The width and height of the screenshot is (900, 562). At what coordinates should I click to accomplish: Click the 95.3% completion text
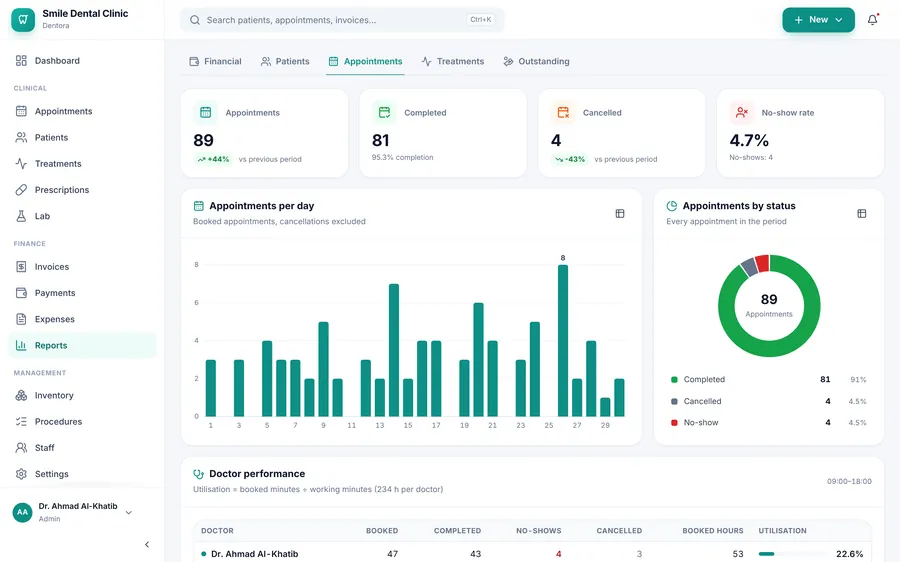click(x=402, y=157)
